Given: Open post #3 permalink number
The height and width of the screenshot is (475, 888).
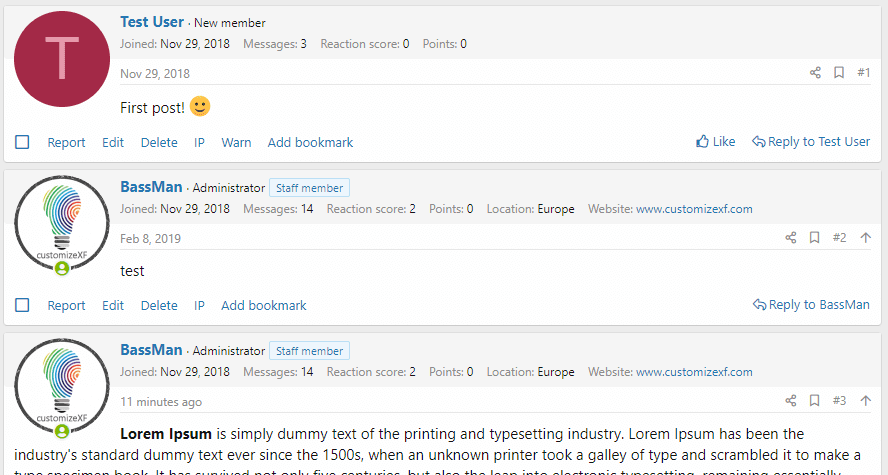Looking at the screenshot, I should [x=839, y=401].
